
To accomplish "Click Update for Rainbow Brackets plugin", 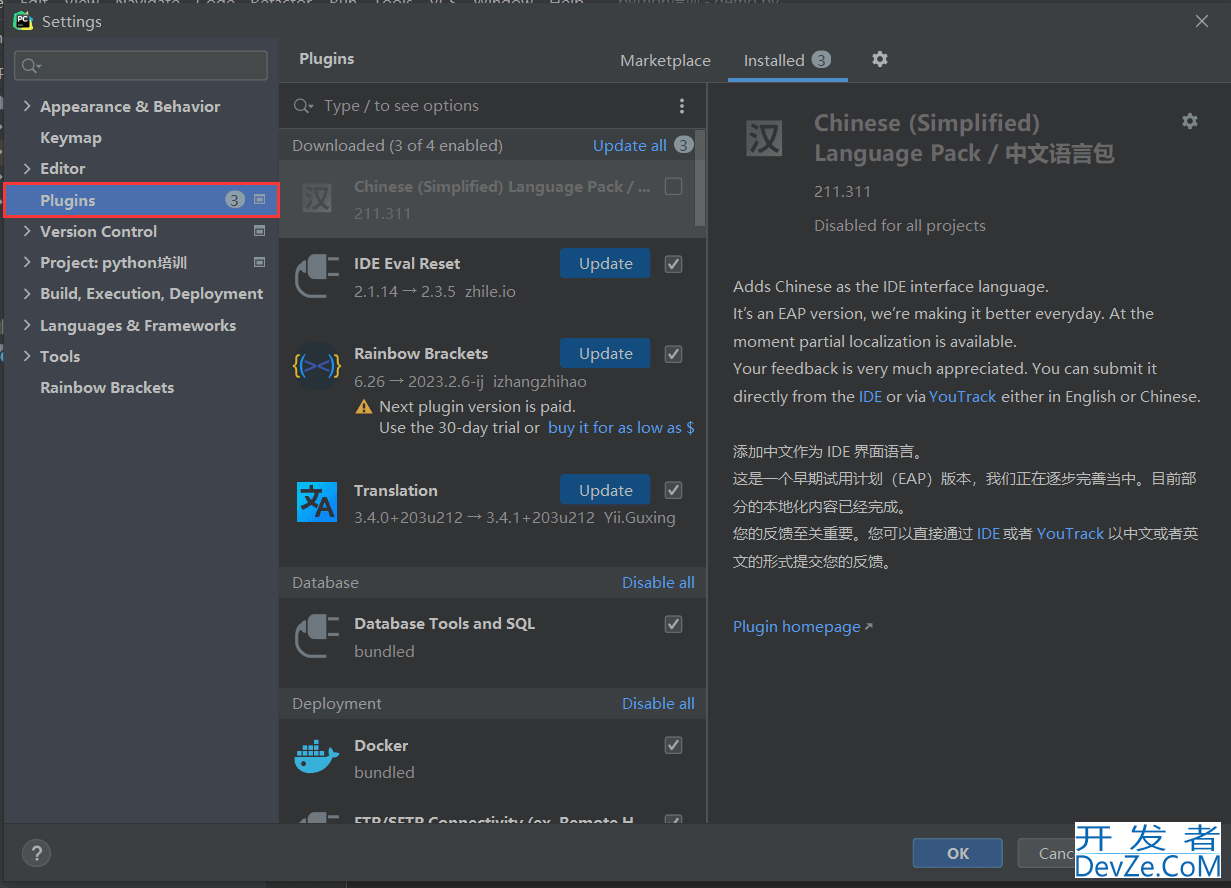I will pos(605,354).
